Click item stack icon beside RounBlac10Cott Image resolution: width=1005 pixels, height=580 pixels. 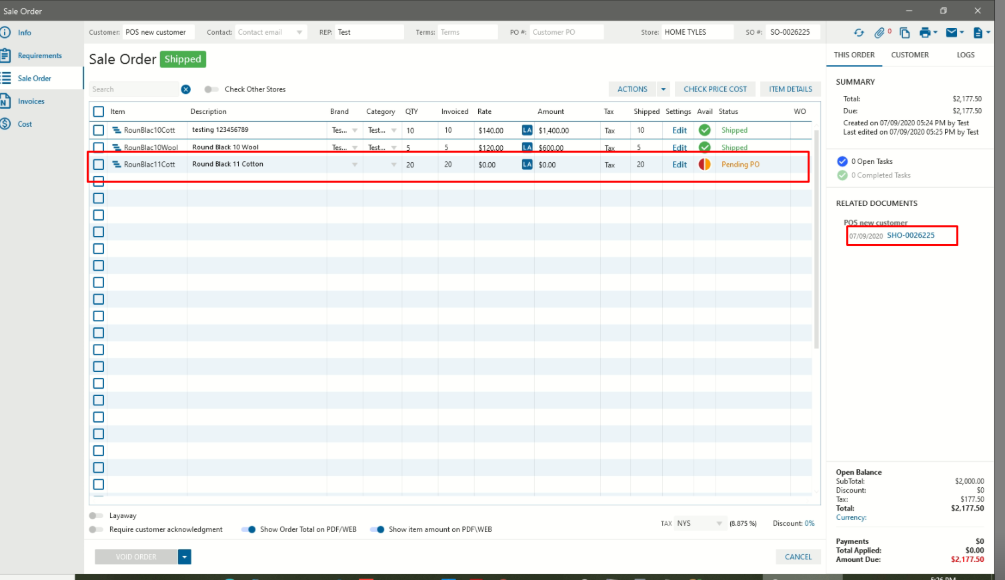point(117,130)
